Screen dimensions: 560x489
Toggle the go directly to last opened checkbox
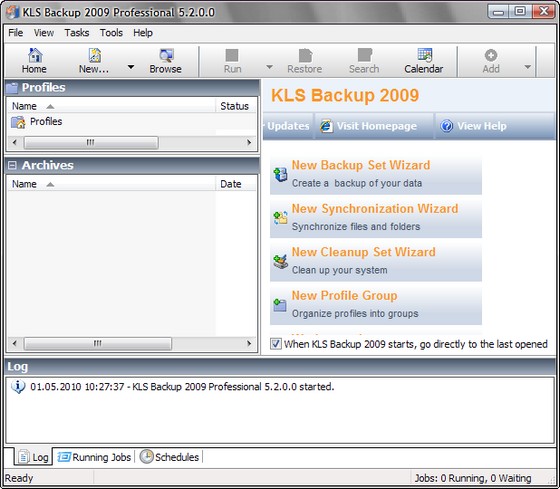tap(275, 344)
